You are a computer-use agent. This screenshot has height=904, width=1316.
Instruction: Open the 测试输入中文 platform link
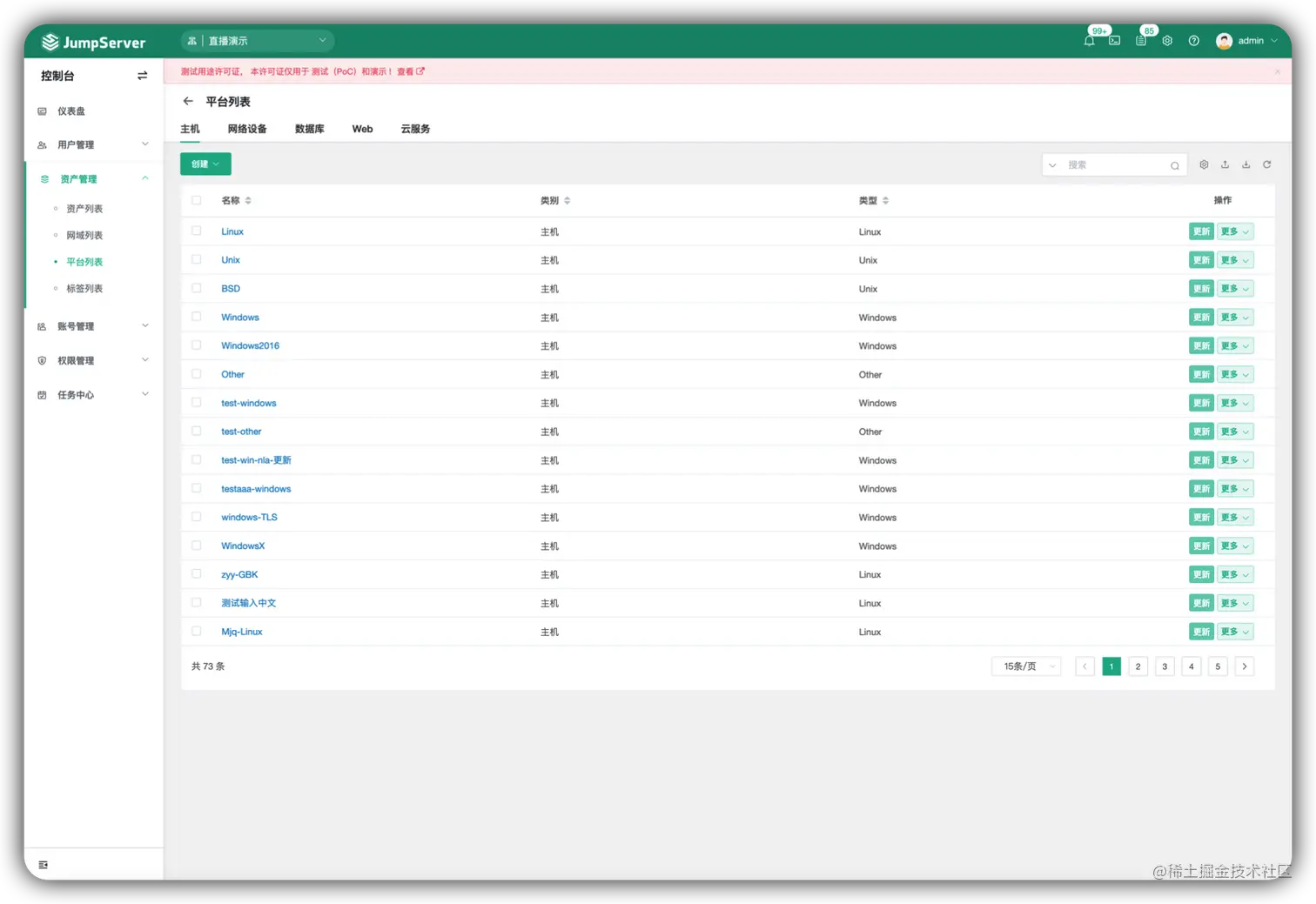click(x=248, y=603)
